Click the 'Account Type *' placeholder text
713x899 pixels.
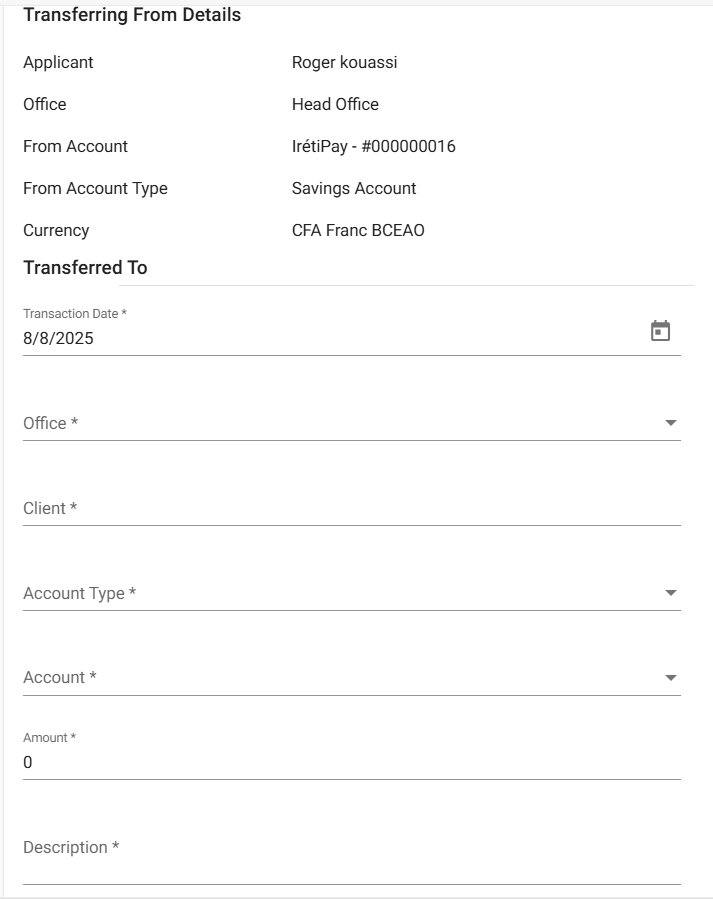click(80, 593)
